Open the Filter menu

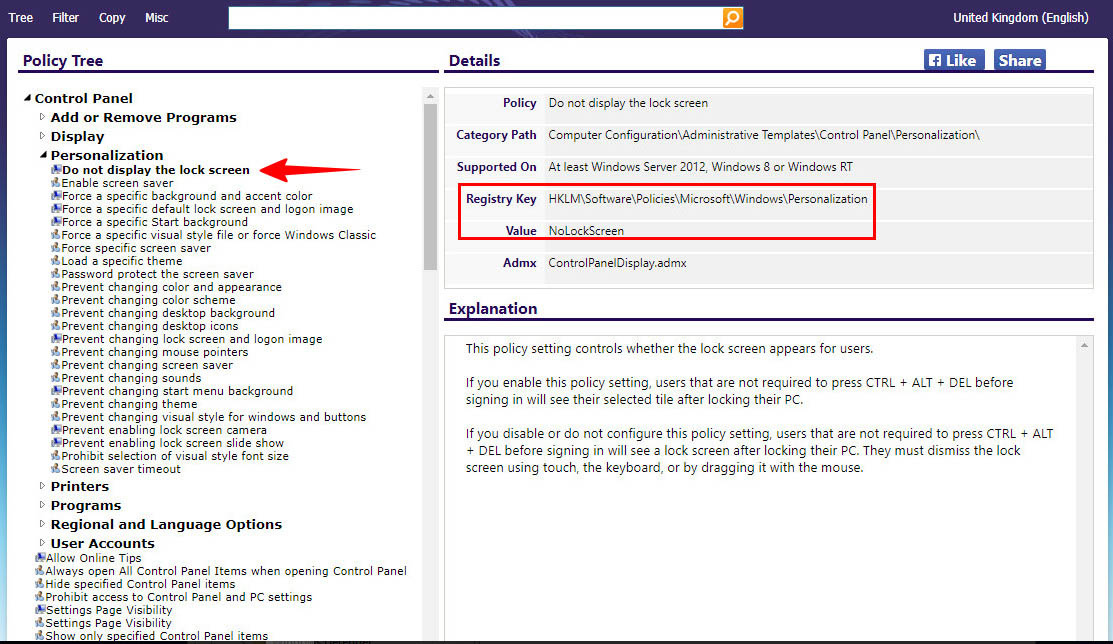click(65, 18)
